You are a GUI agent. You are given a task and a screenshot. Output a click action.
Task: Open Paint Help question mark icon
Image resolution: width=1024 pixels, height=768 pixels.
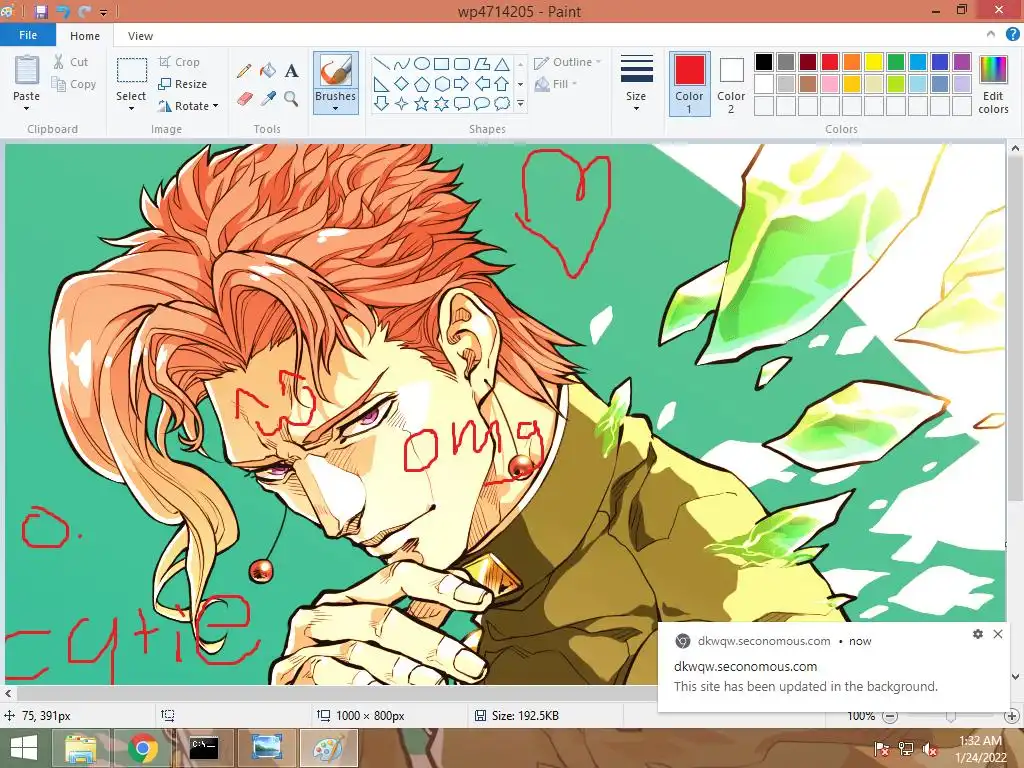coord(1012,35)
